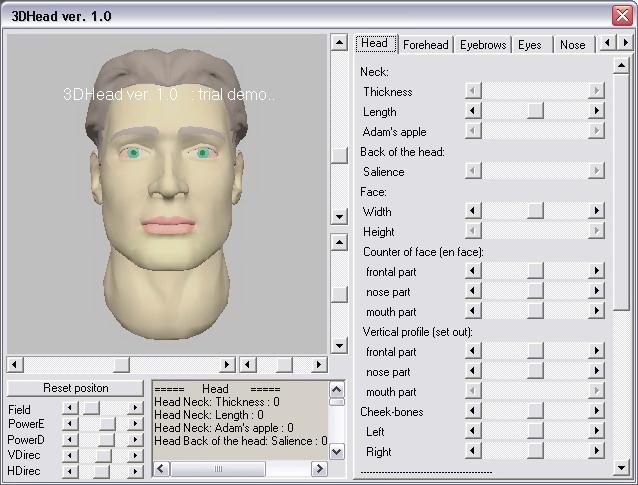Select the Eyes tab

(530, 45)
